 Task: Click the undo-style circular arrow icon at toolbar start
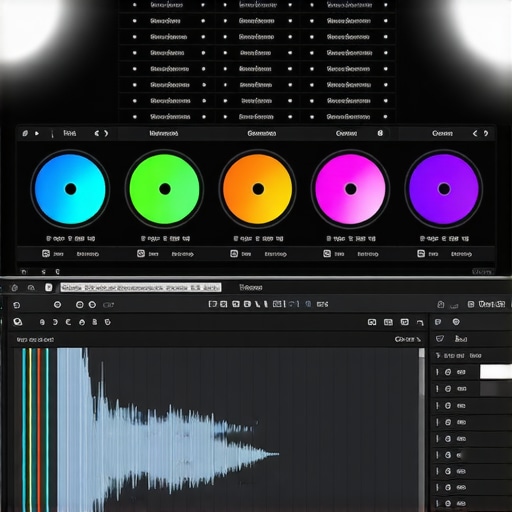click(17, 305)
